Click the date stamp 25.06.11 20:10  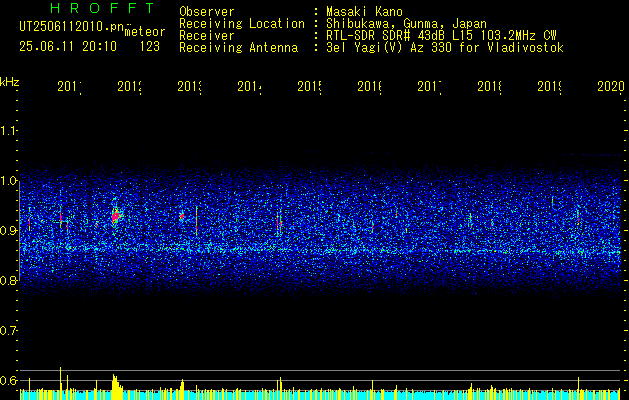(68, 47)
